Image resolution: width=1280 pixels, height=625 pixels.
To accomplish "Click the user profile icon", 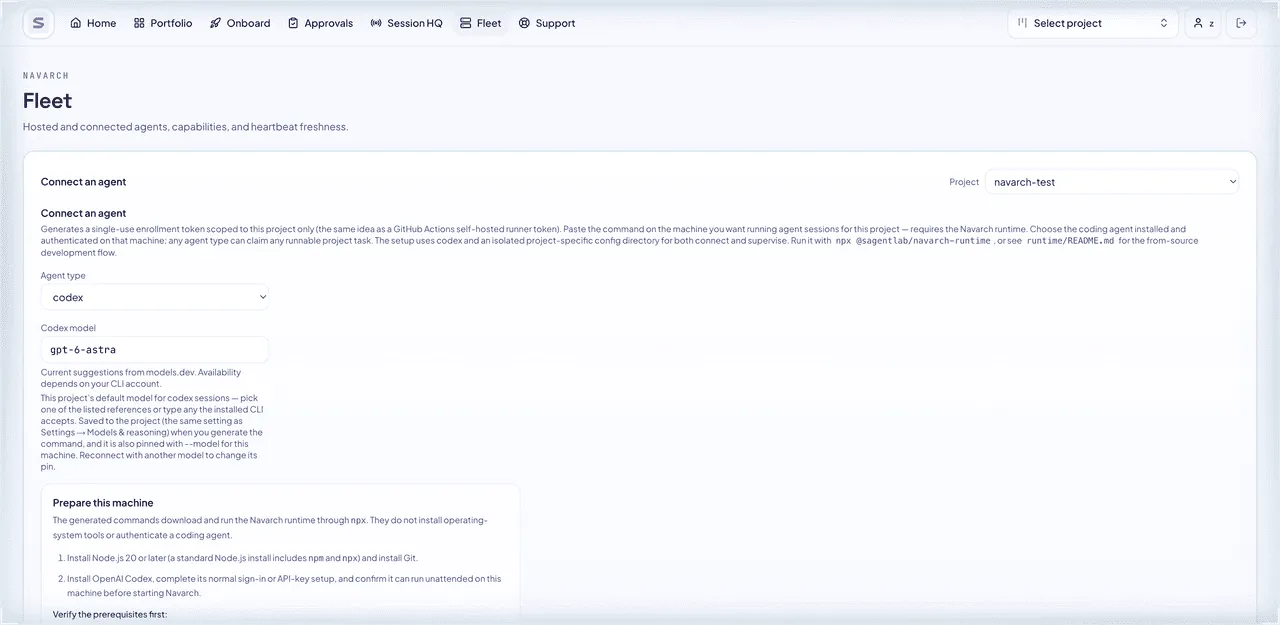I will (1197, 23).
